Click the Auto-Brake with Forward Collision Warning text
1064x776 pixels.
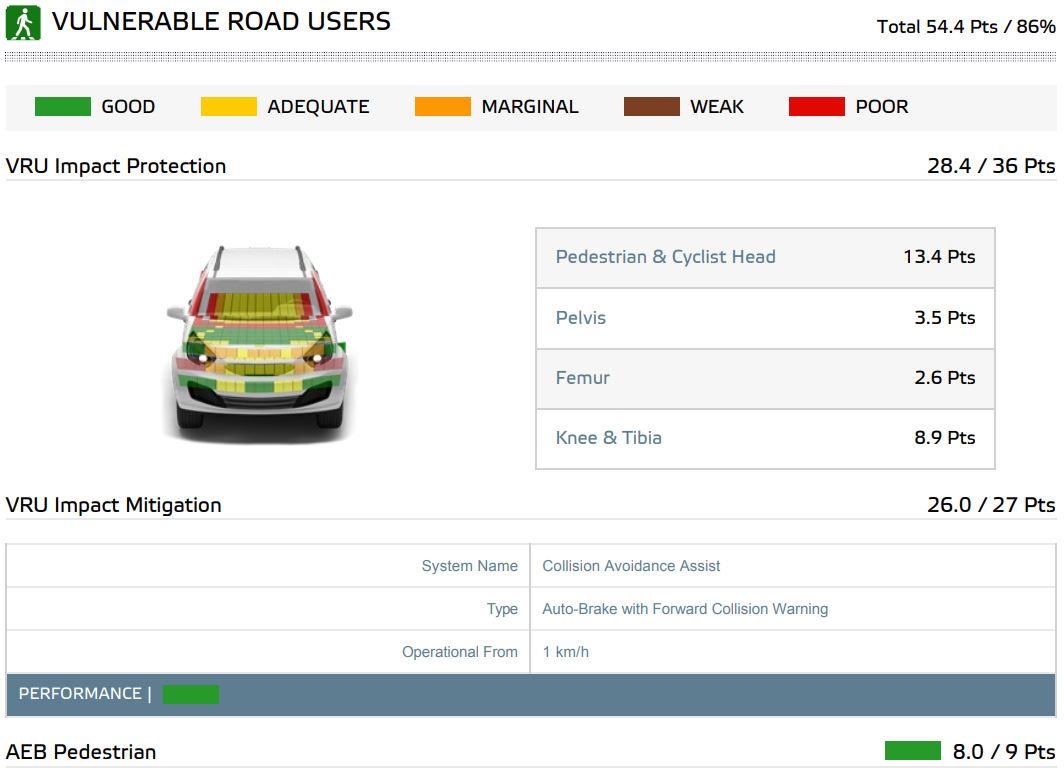(x=685, y=609)
